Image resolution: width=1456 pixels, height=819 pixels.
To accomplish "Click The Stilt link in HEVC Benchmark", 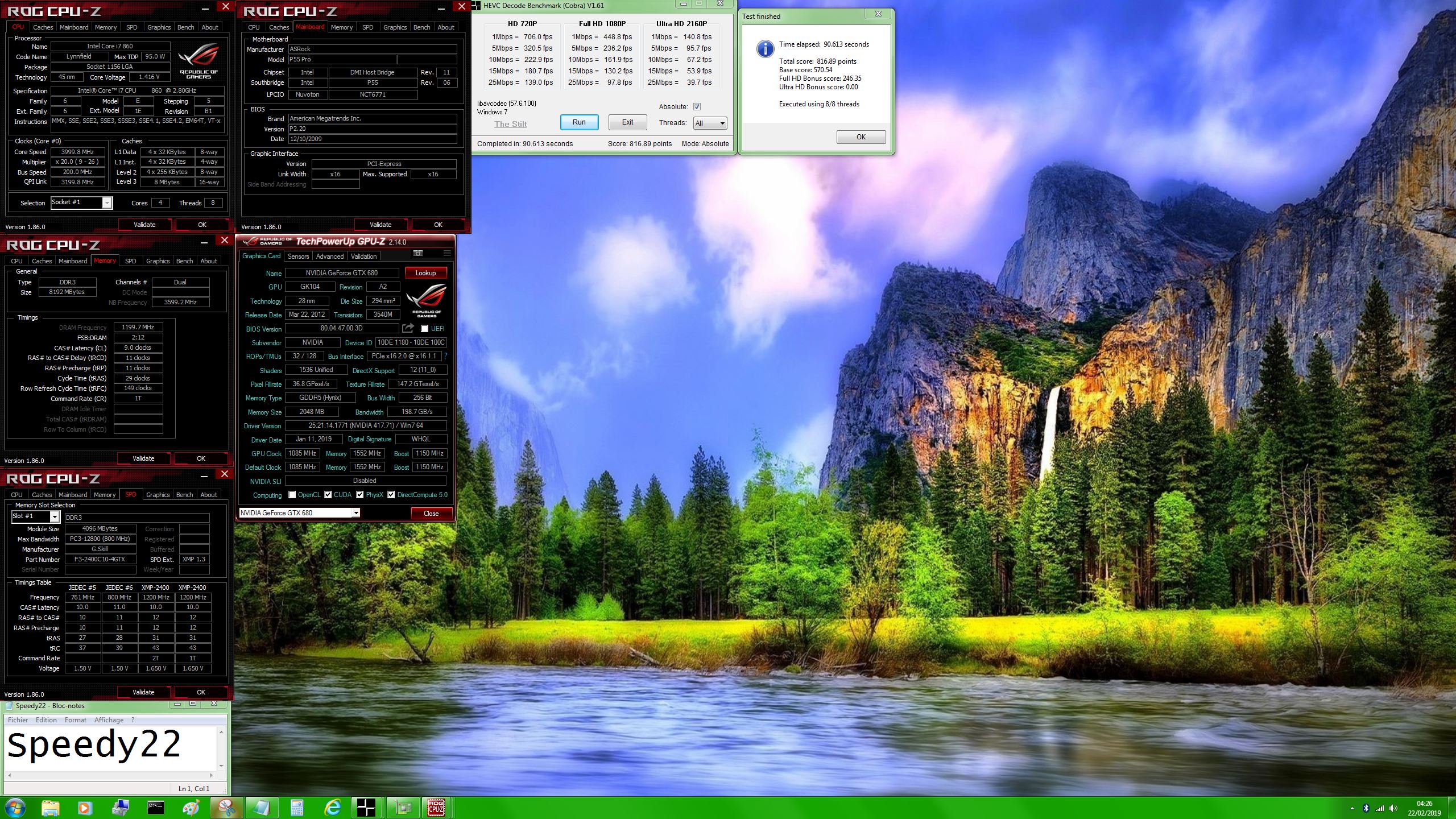I will click(x=510, y=124).
